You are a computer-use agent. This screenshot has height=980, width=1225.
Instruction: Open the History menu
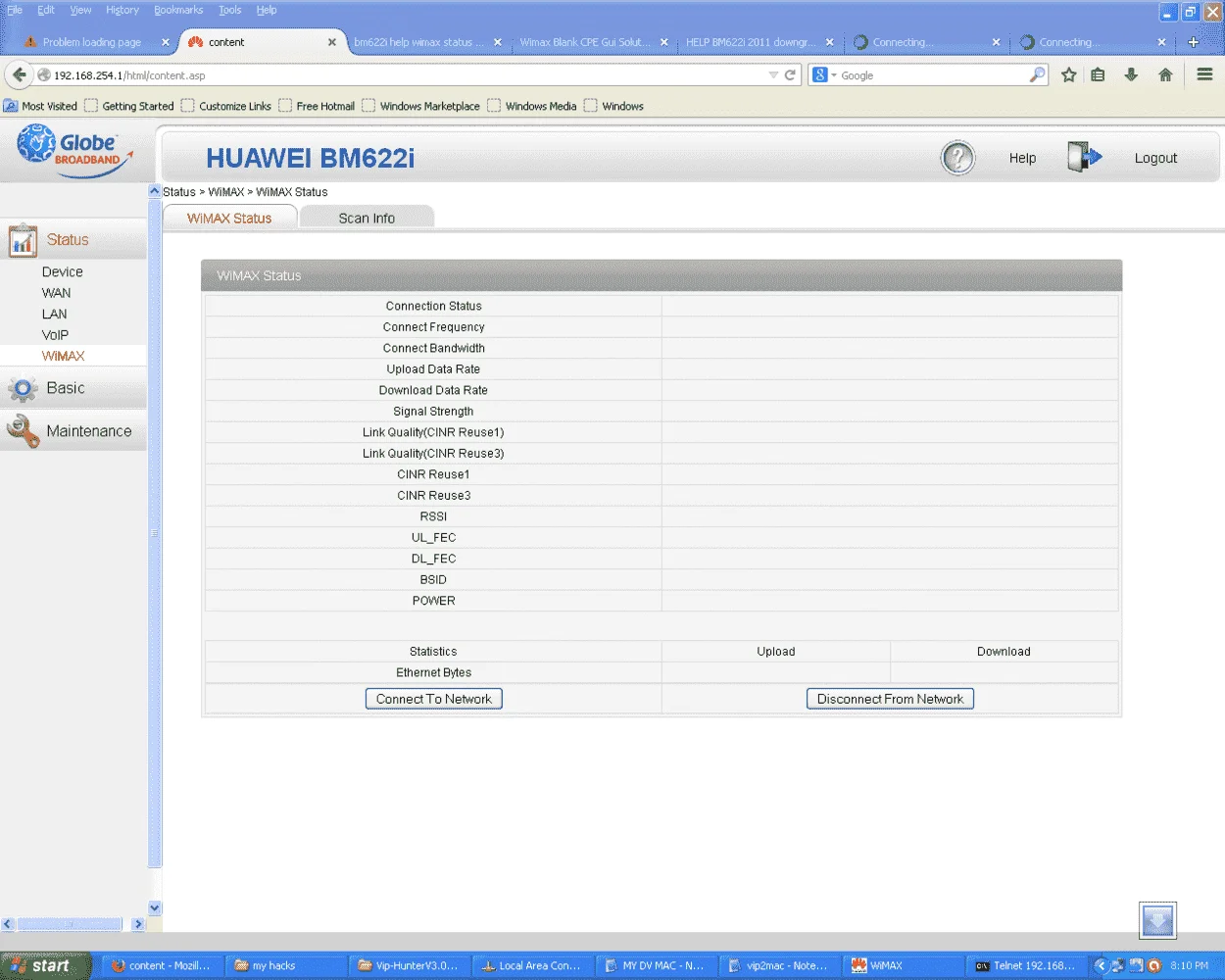coord(122,10)
